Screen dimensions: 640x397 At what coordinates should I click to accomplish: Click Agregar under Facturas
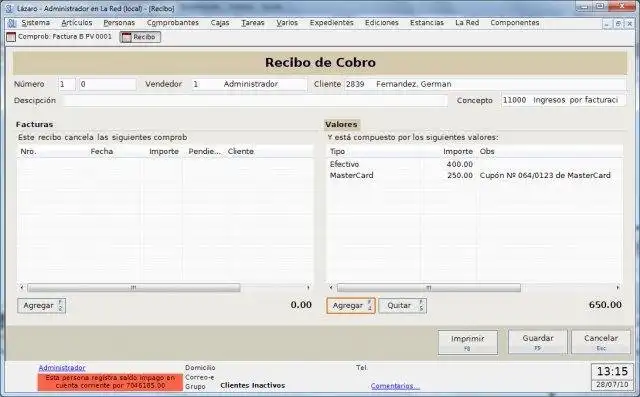pyautogui.click(x=42, y=306)
